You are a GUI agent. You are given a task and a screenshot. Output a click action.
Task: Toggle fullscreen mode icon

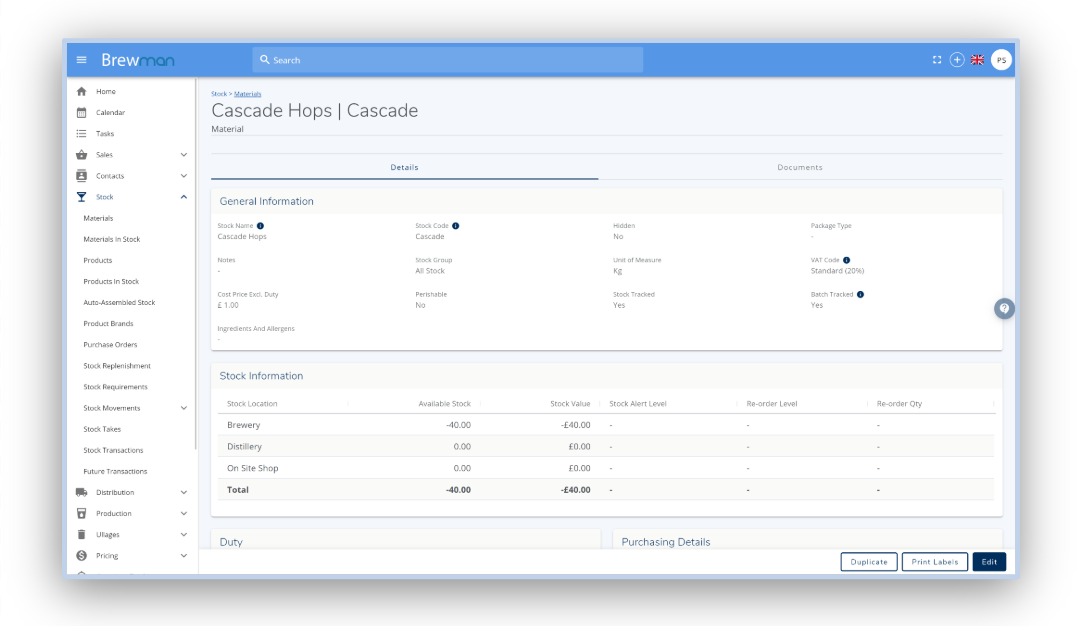point(937,60)
